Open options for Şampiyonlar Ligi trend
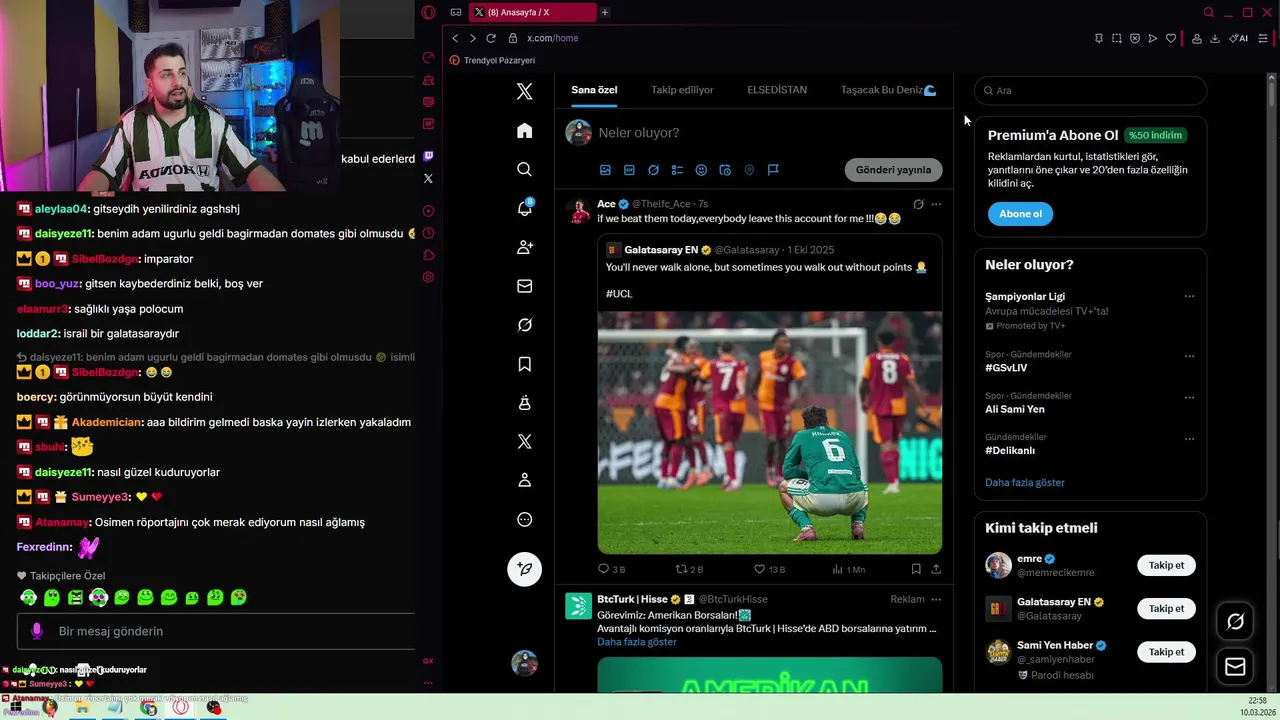 coord(1189,296)
